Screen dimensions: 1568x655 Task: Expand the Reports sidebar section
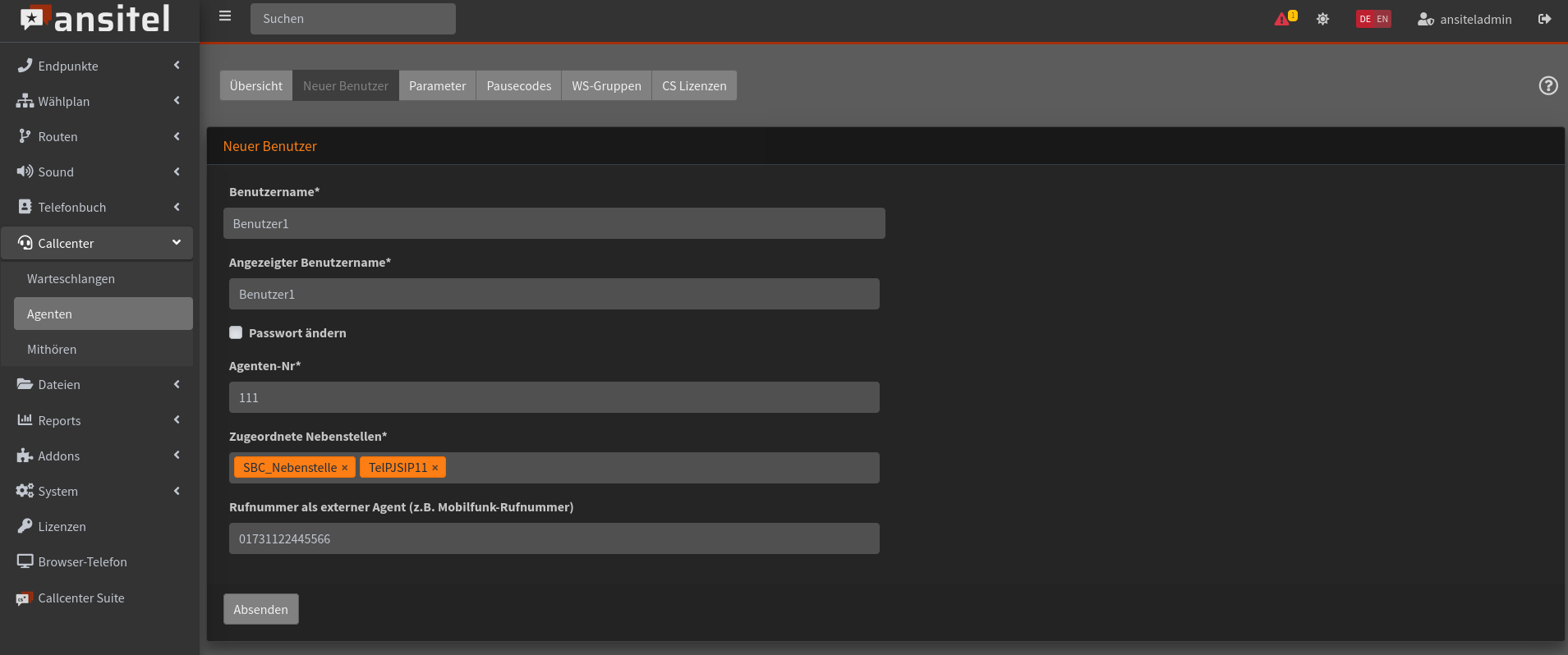97,420
